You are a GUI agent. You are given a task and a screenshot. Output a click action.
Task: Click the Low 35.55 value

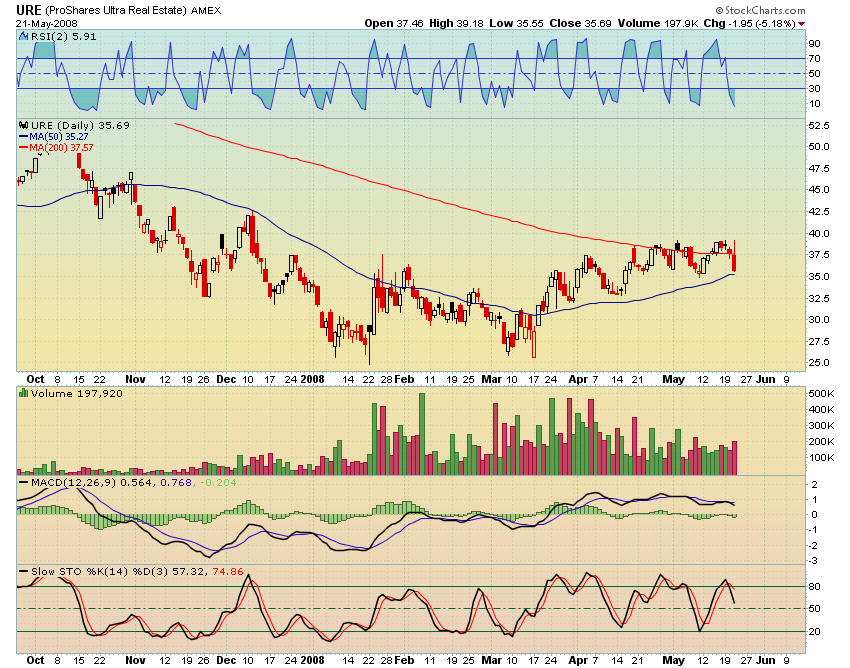click(x=517, y=23)
